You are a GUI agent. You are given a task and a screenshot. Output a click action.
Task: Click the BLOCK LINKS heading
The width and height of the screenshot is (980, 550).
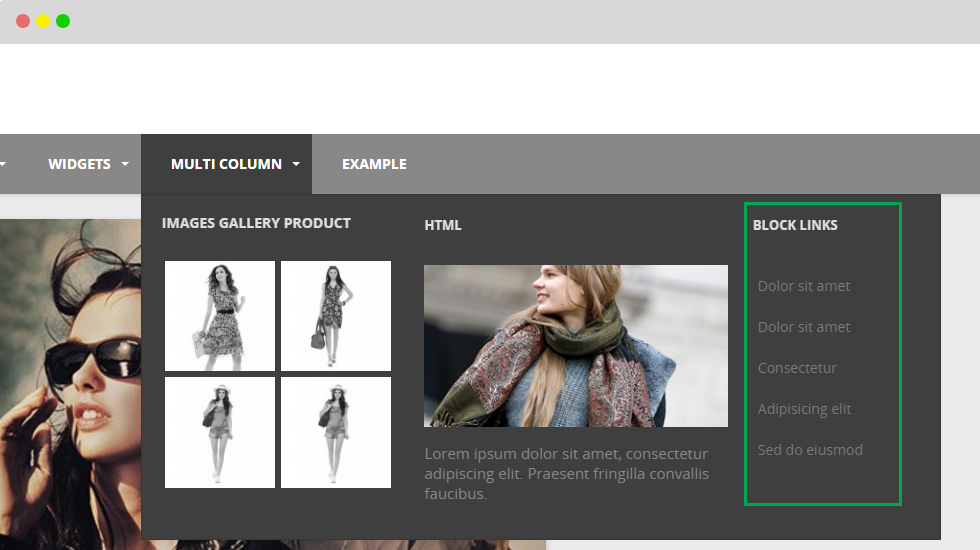click(x=795, y=225)
